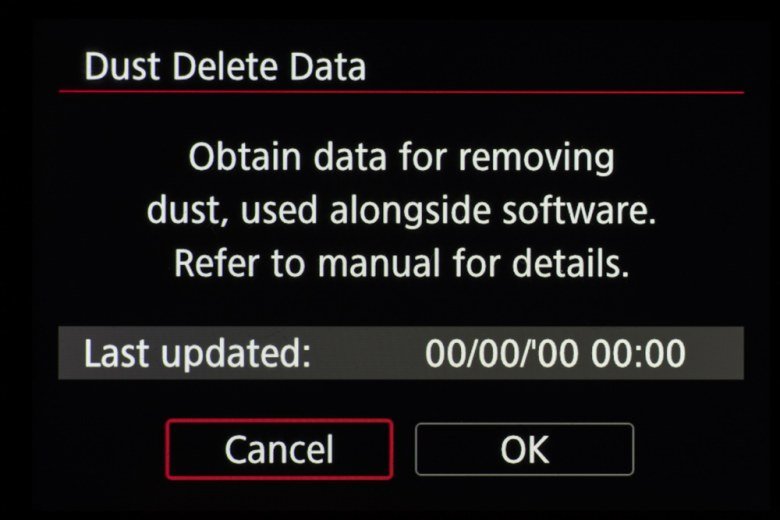
Task: Click the Last updated label
Action: click(x=197, y=354)
